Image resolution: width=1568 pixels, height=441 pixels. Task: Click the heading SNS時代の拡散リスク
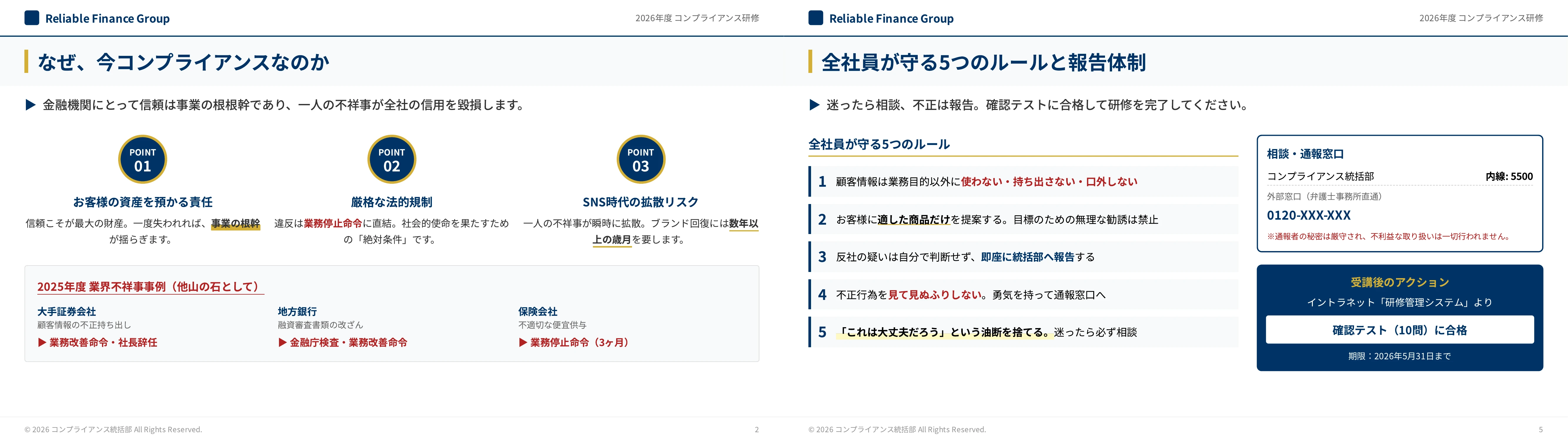(x=640, y=202)
